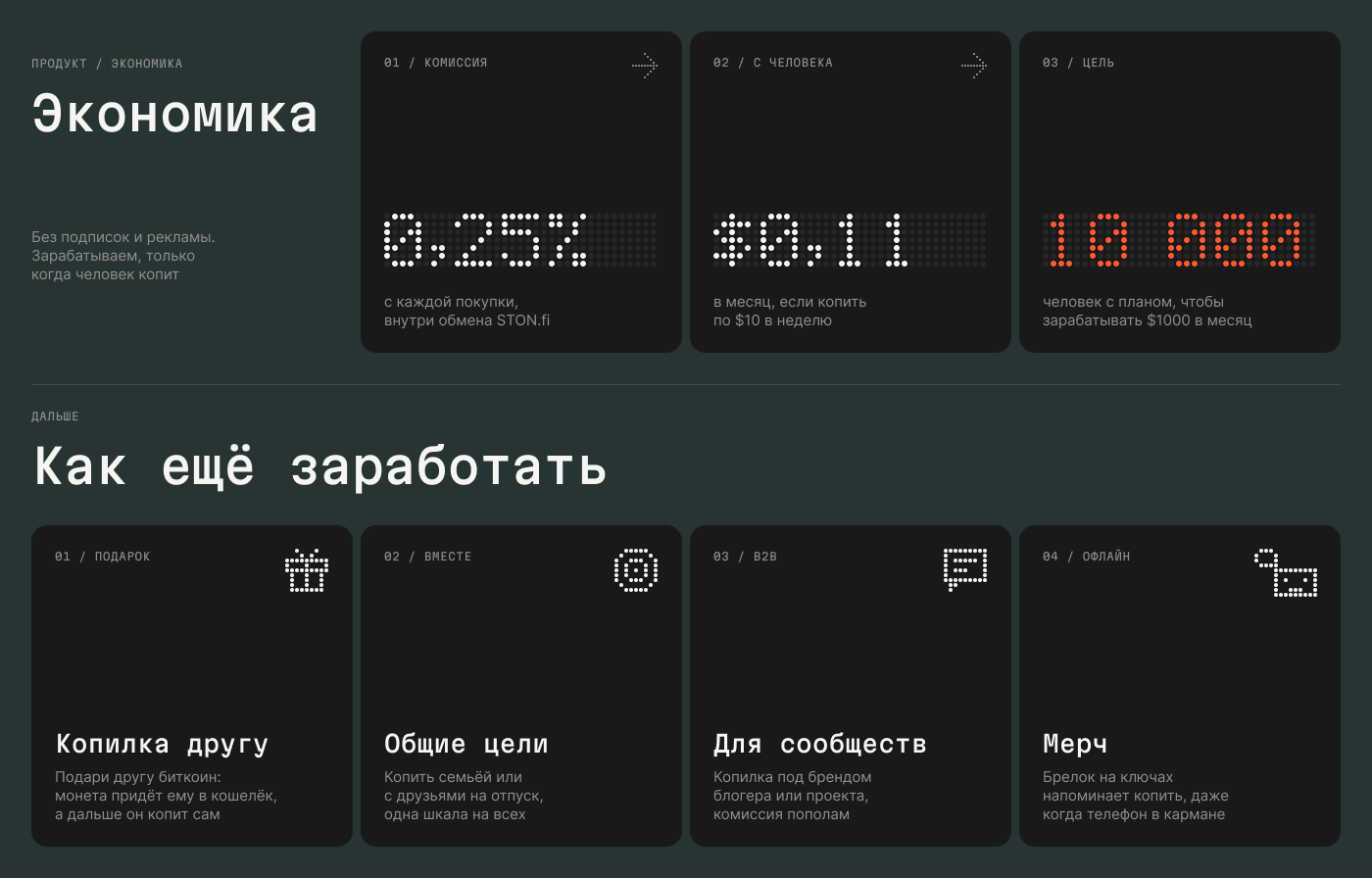Click the target icon on the Вместе card

pyautogui.click(x=636, y=570)
